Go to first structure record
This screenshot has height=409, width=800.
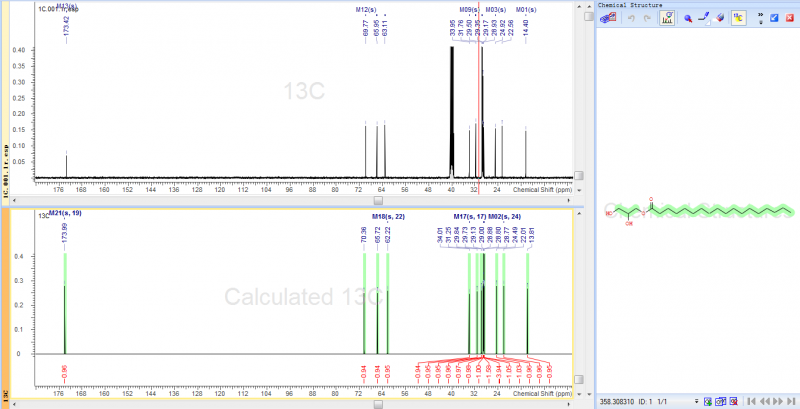[x=751, y=402]
